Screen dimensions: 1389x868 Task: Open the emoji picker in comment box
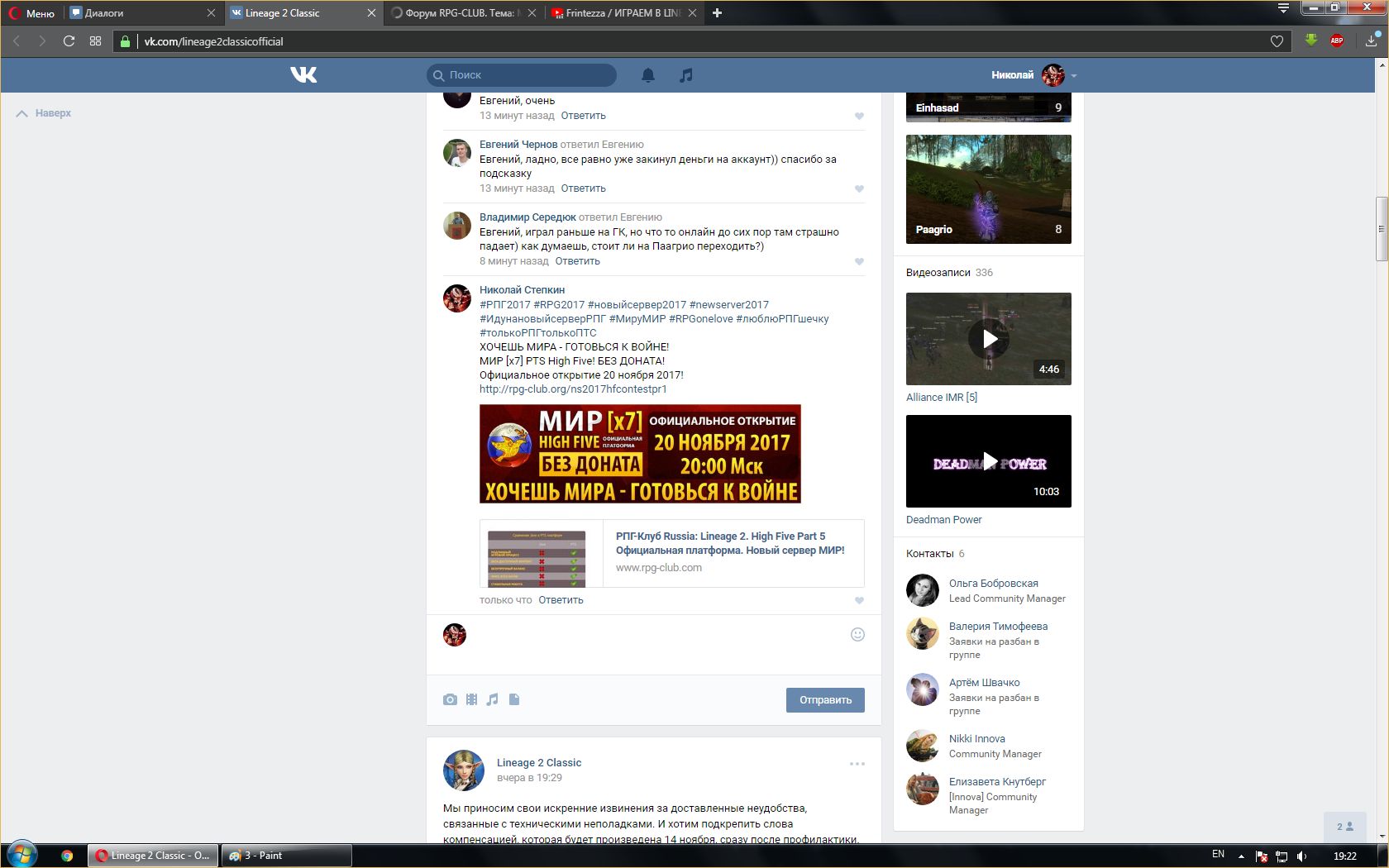click(857, 634)
